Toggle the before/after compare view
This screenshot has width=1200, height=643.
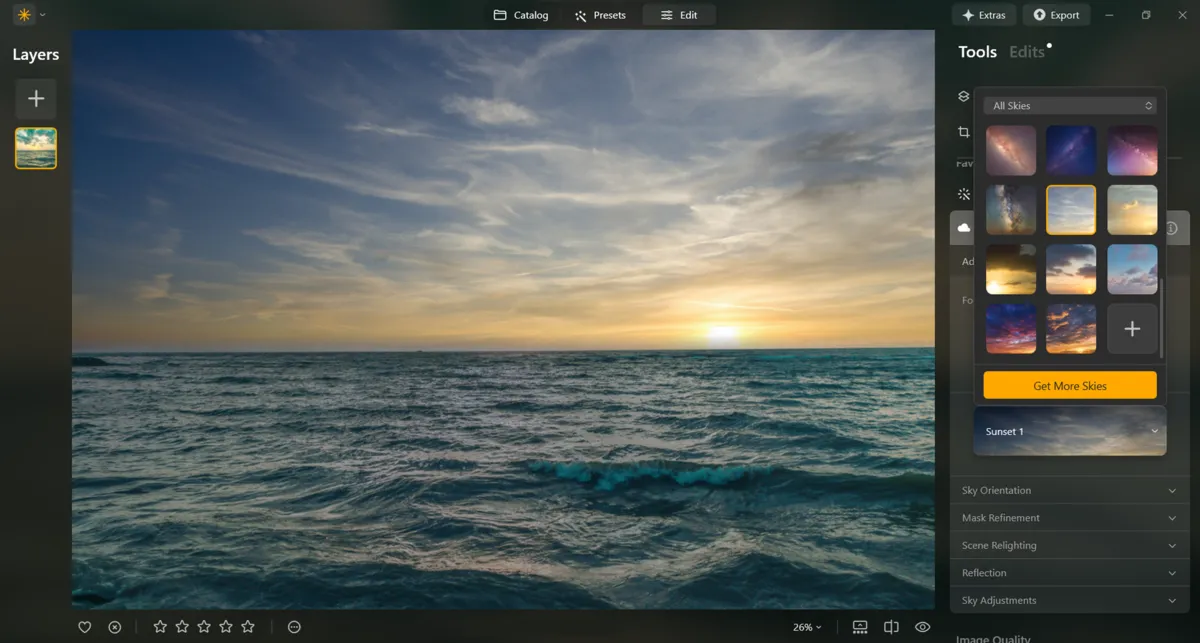click(x=891, y=627)
